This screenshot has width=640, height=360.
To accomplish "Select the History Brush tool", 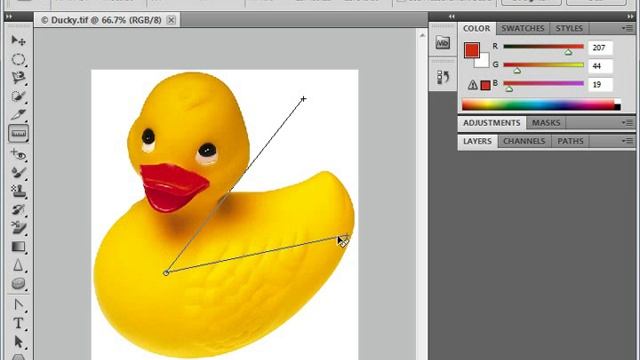I will 18,210.
